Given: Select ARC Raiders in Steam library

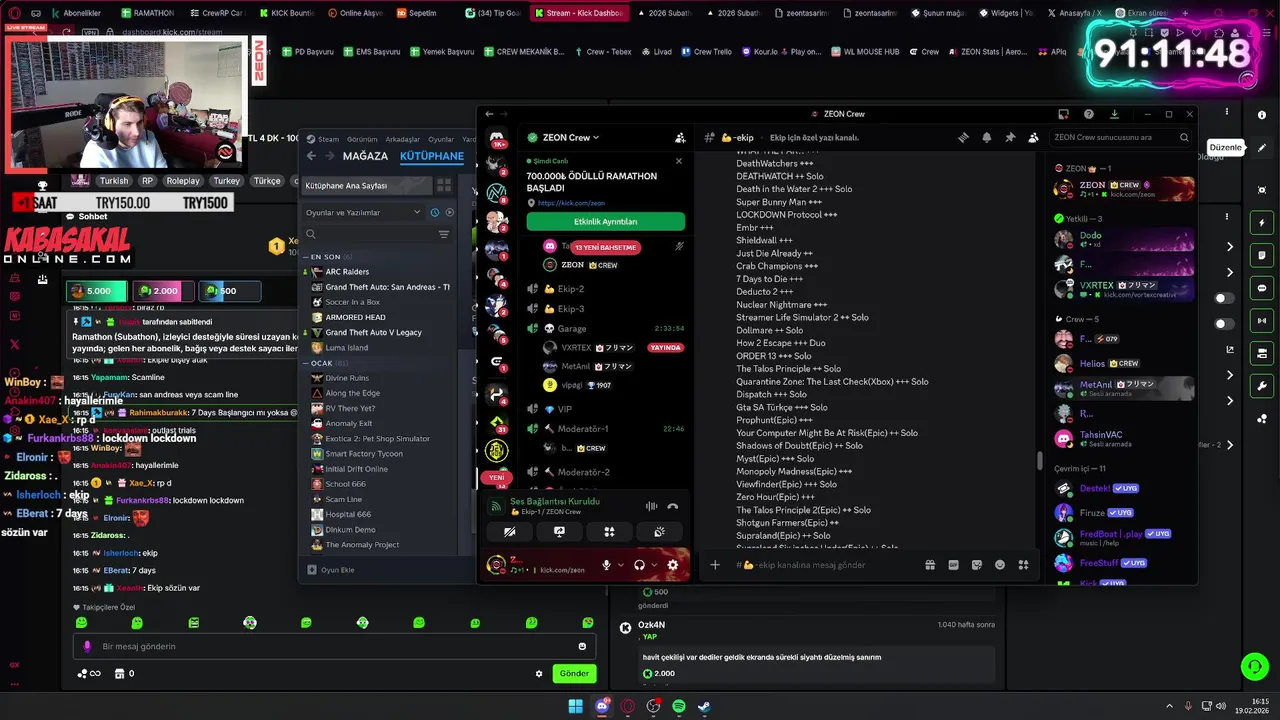Looking at the screenshot, I should (x=347, y=272).
